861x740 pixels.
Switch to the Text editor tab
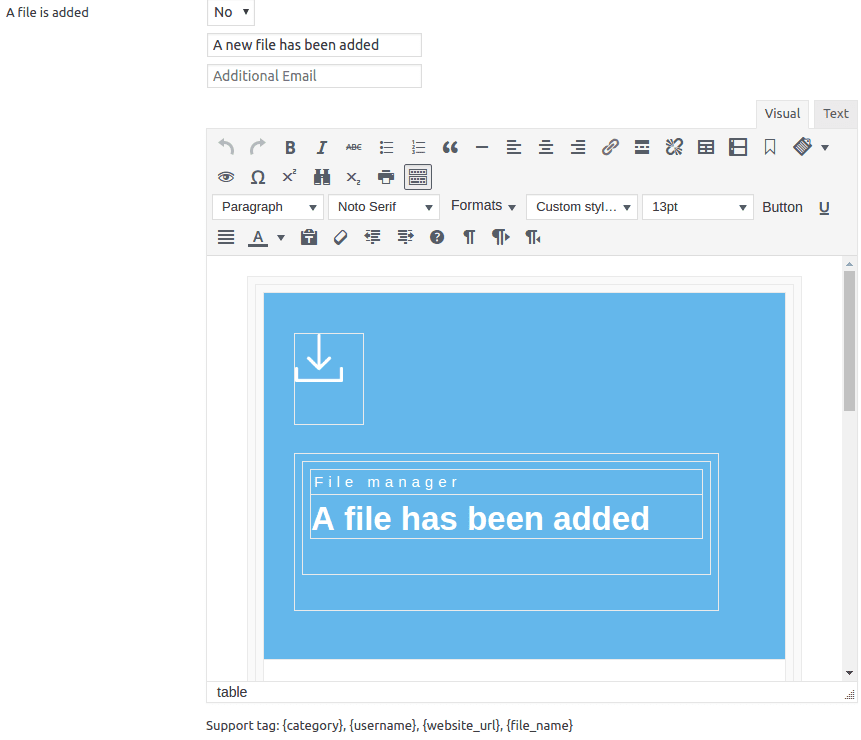click(836, 114)
